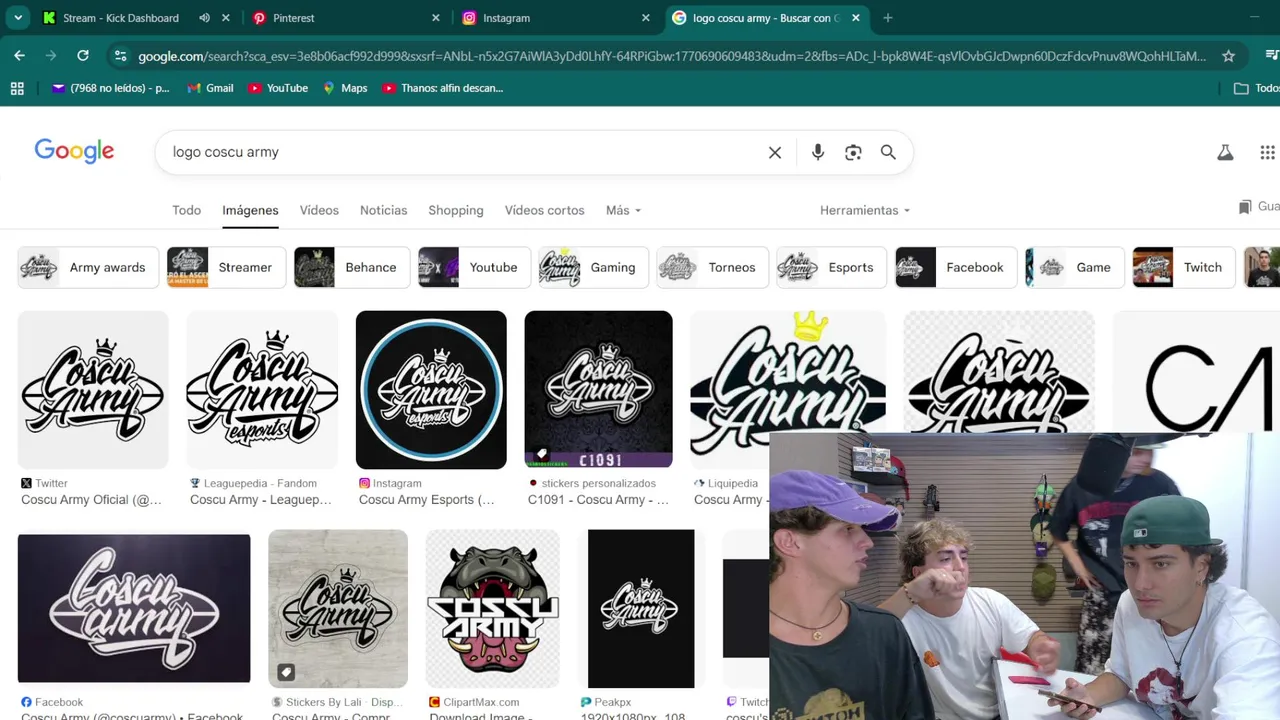This screenshot has width=1280, height=720.
Task: Expand the 'Herramientas' dropdown
Action: (865, 210)
